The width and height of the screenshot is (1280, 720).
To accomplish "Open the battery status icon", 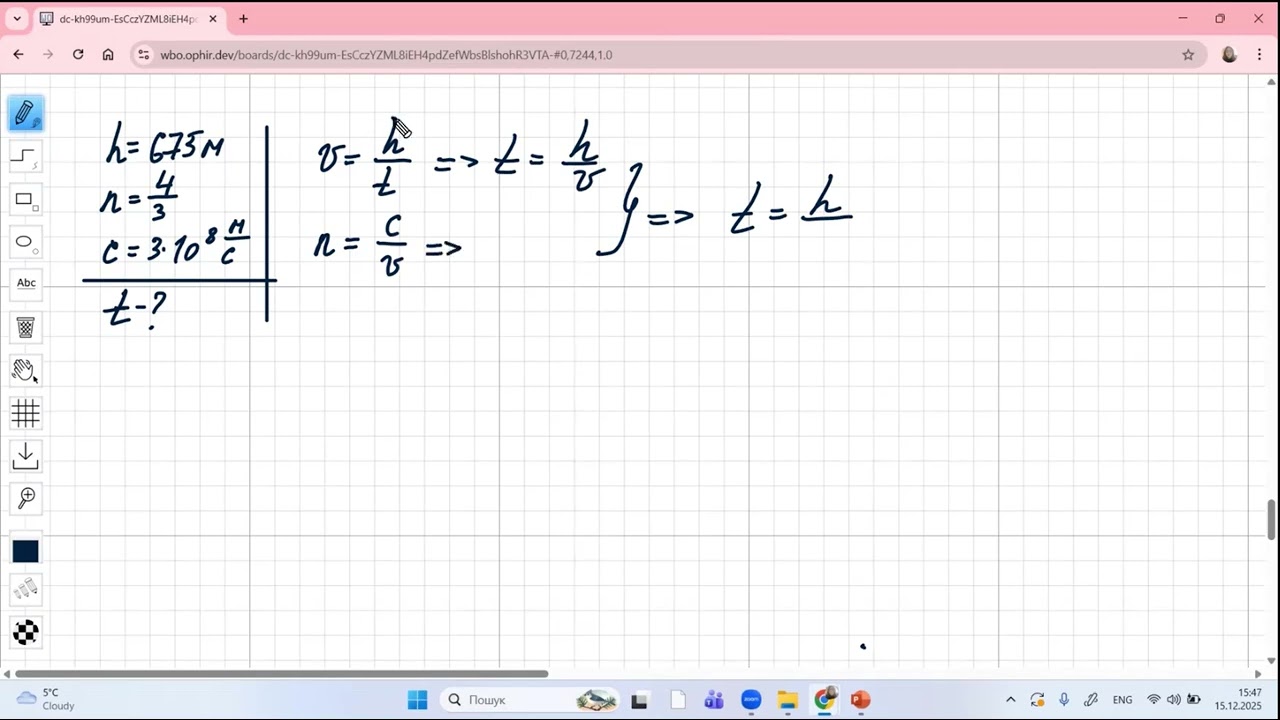I will tap(1193, 700).
